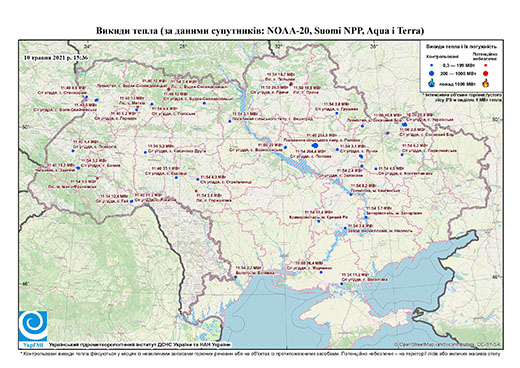Click the large red circle in legend
Screen dimensions: 520x368
click(485, 73)
